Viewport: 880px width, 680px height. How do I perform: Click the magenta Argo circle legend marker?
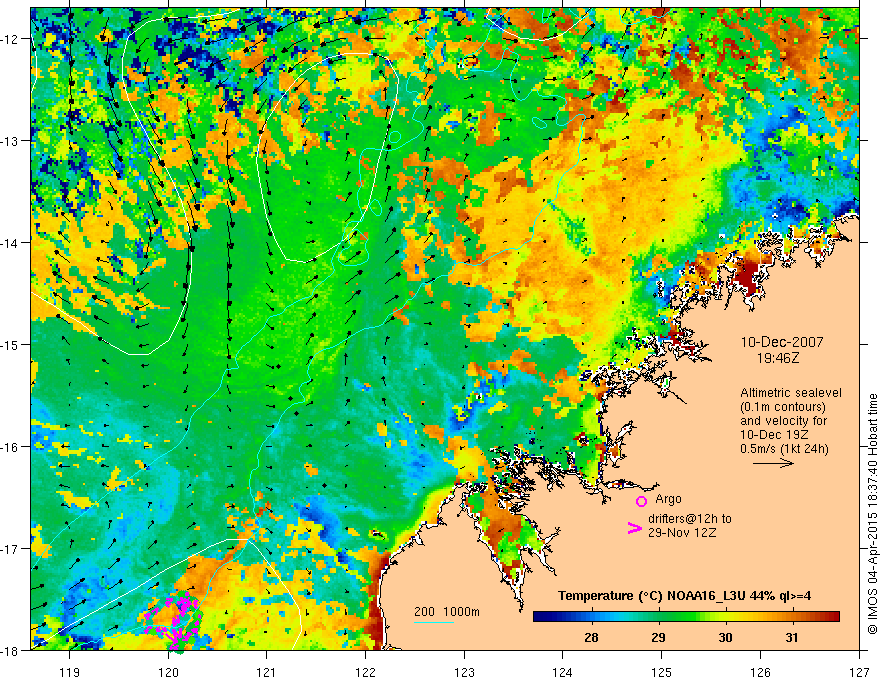[x=641, y=501]
